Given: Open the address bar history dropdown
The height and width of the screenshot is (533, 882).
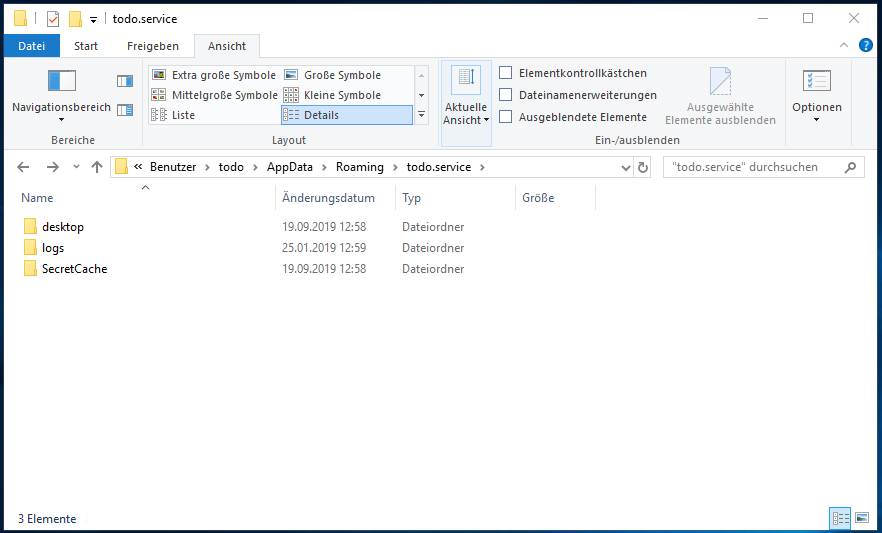Looking at the screenshot, I should click(626, 167).
